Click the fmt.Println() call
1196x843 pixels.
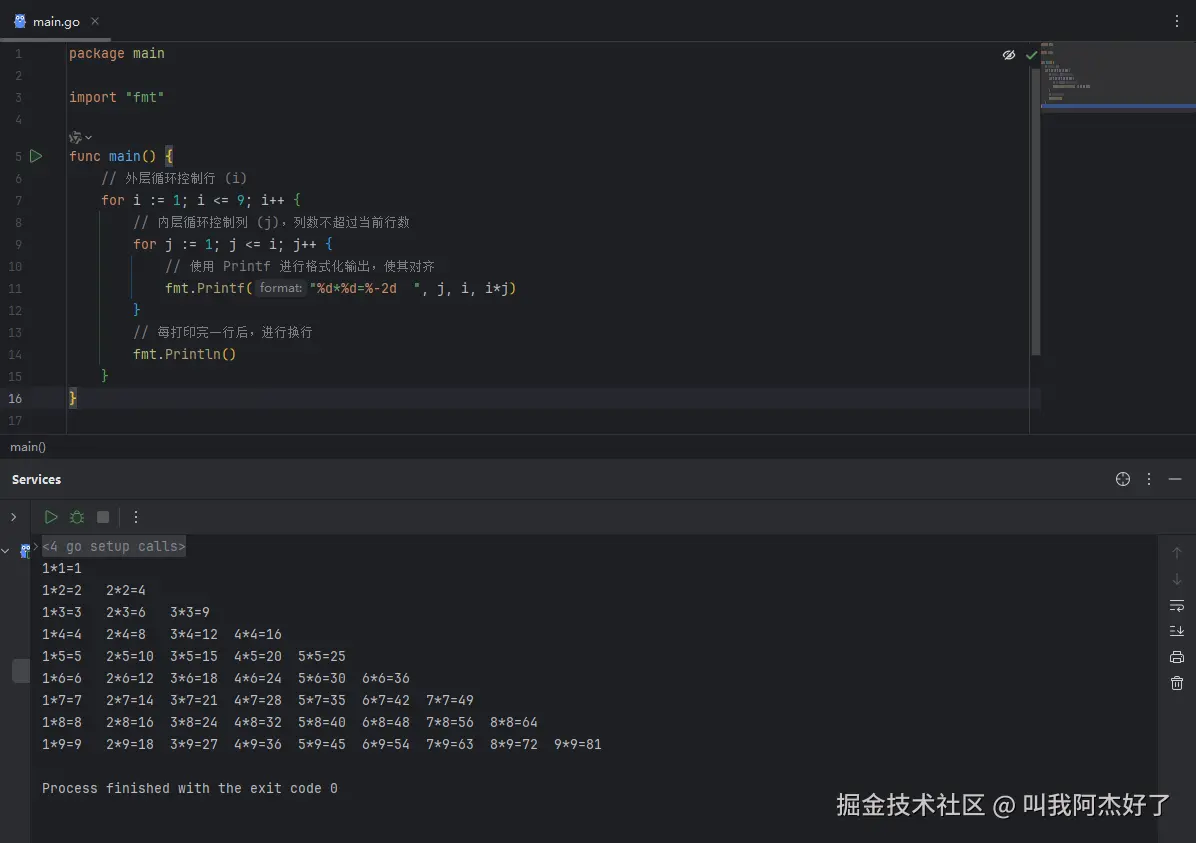click(x=185, y=354)
